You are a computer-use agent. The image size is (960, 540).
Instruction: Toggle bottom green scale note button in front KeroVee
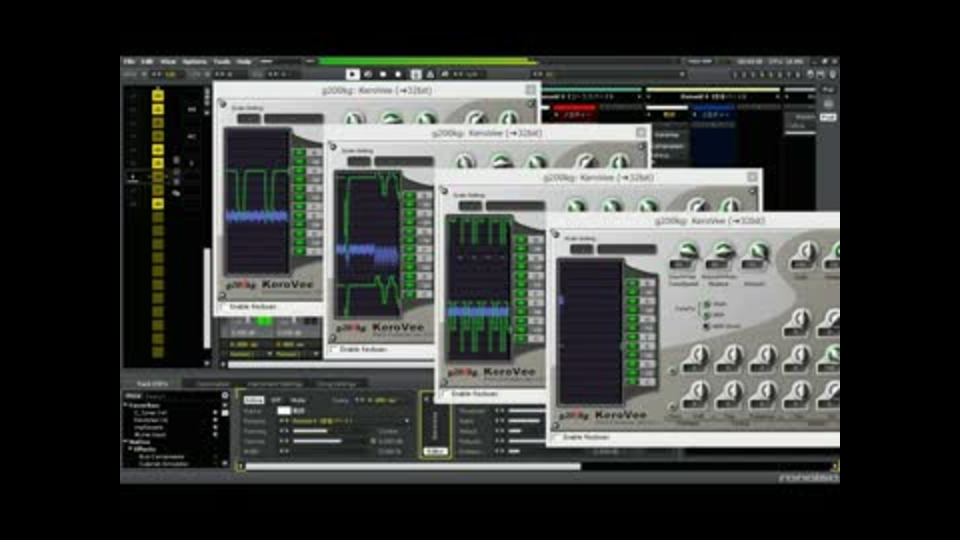pyautogui.click(x=632, y=382)
